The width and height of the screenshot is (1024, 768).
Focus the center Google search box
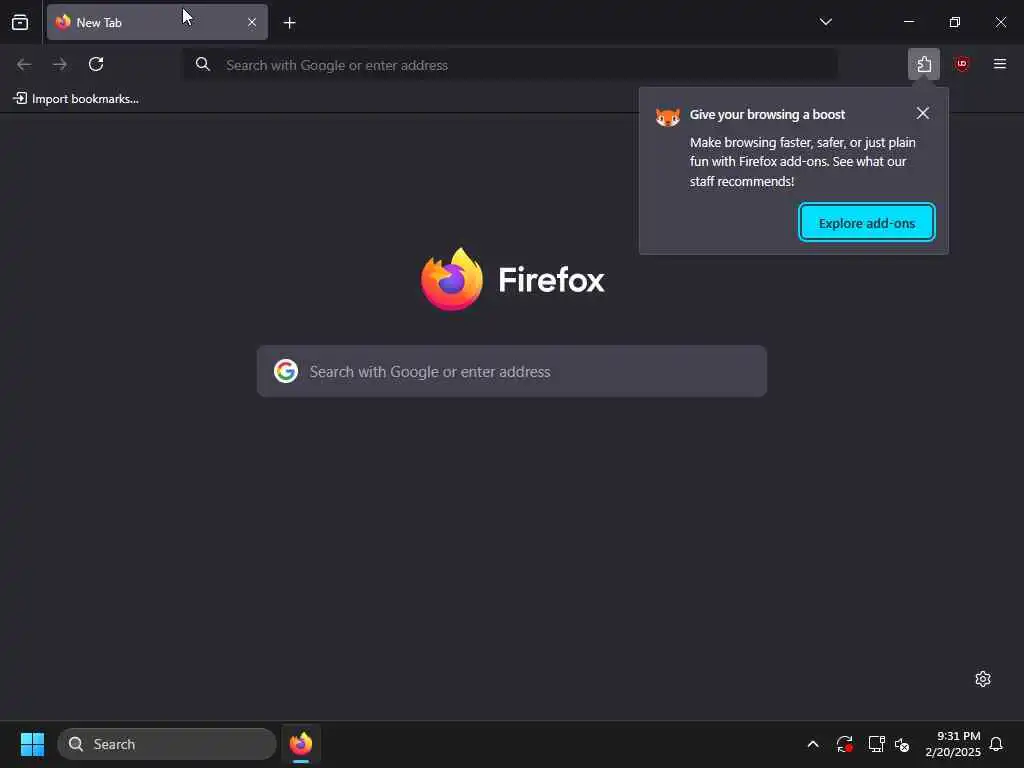click(511, 371)
